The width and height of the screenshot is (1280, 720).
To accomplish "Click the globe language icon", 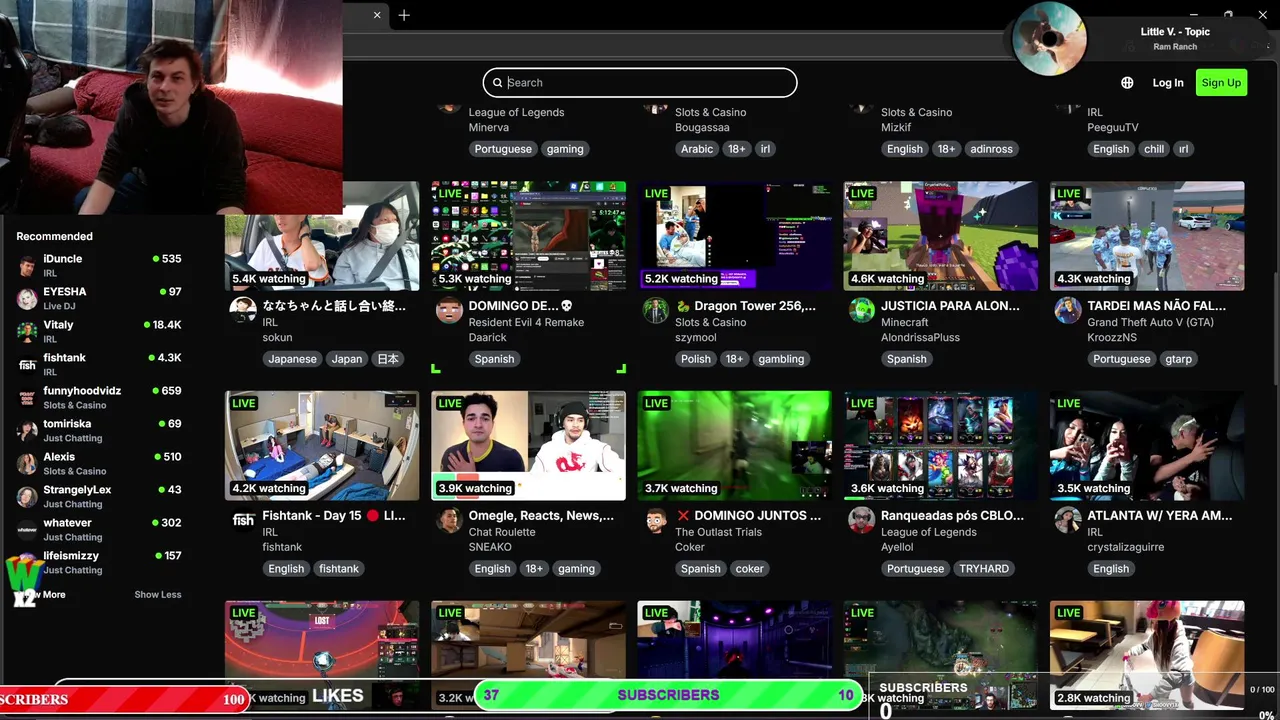I will point(1127,83).
